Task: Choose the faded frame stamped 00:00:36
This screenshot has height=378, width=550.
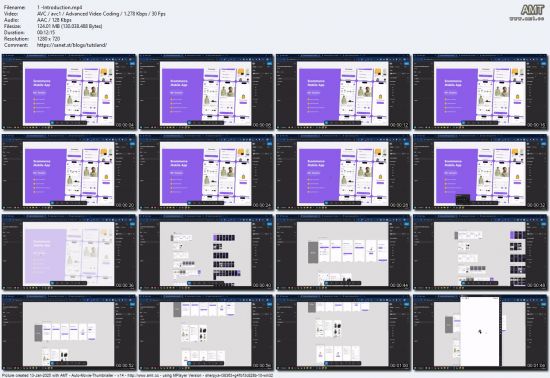Action: point(69,252)
